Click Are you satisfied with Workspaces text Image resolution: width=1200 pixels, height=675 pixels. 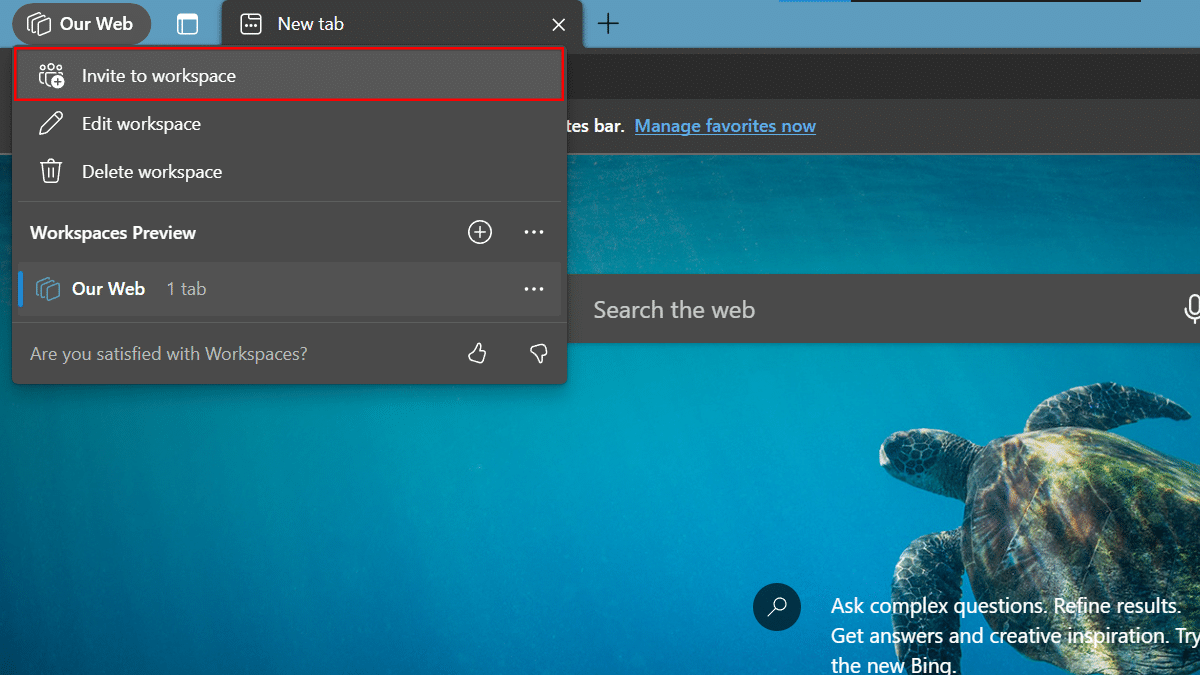pos(169,354)
